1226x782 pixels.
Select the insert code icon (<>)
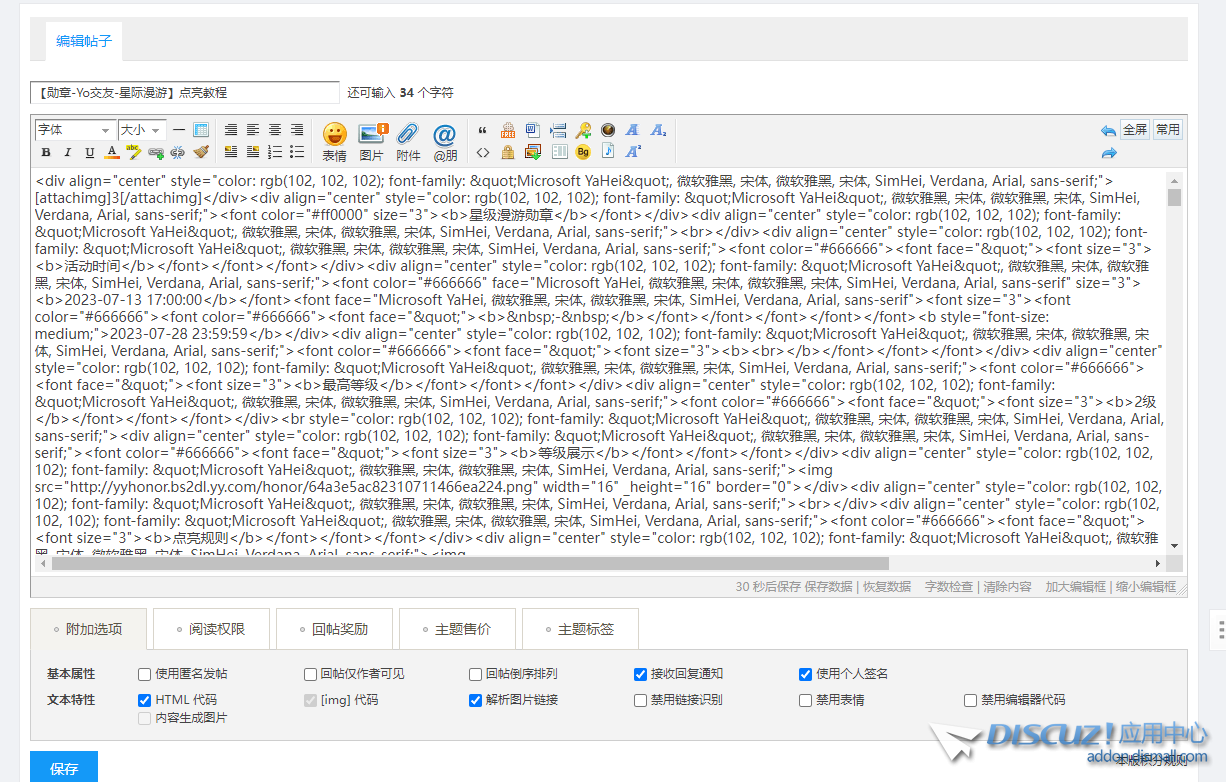(485, 150)
